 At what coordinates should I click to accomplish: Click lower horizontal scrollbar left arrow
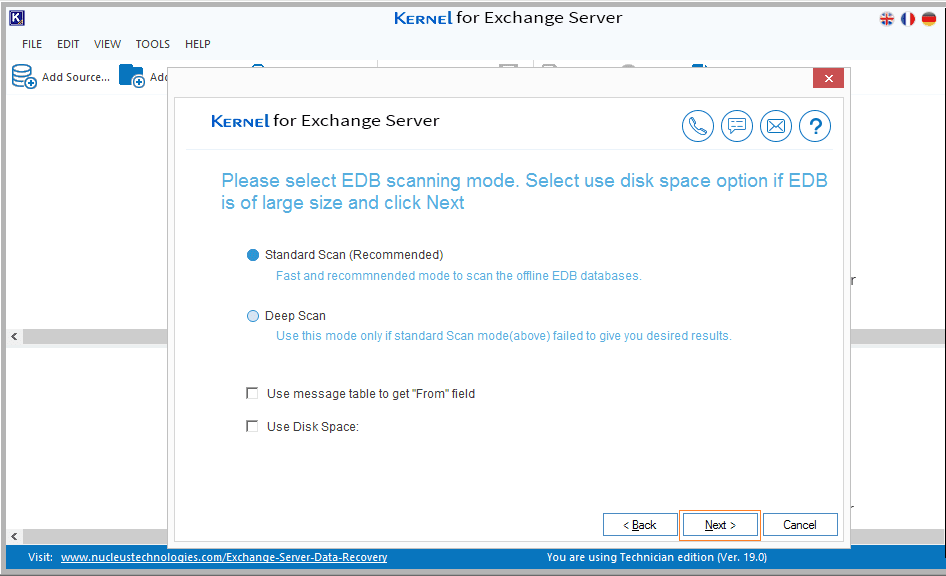point(14,536)
